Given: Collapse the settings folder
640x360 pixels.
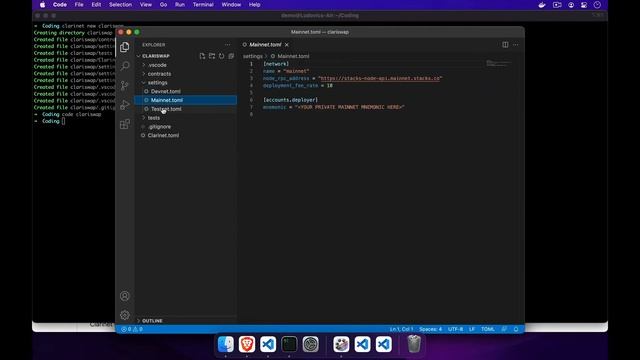Looking at the screenshot, I should coord(186,82).
